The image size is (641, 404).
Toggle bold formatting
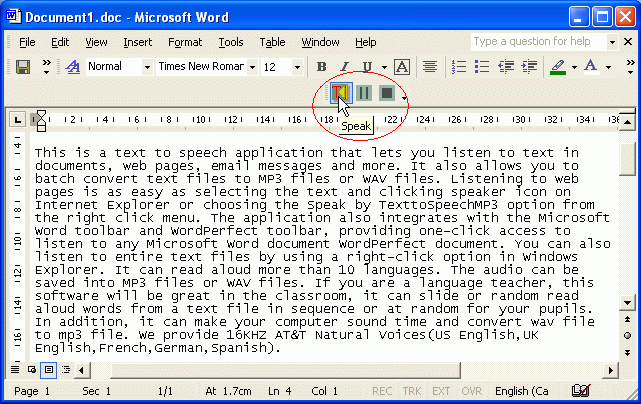[x=322, y=67]
